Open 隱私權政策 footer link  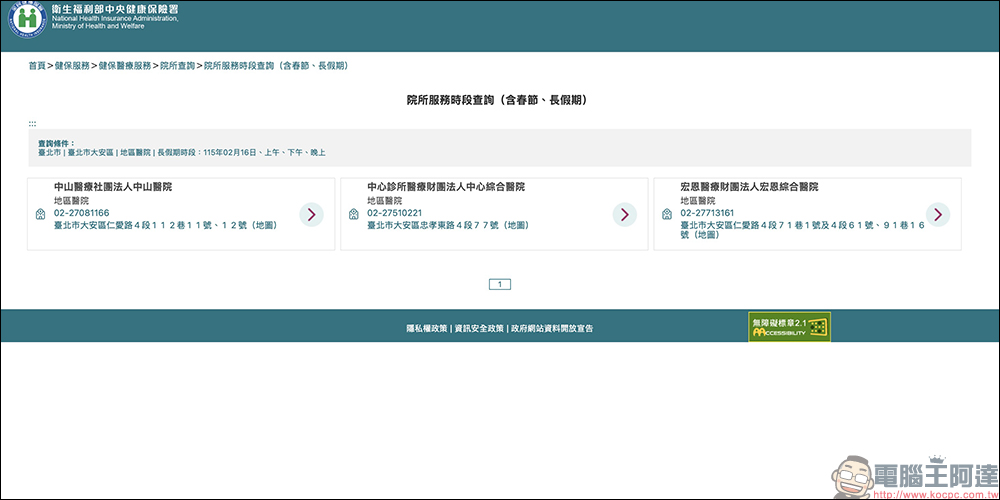coord(427,328)
